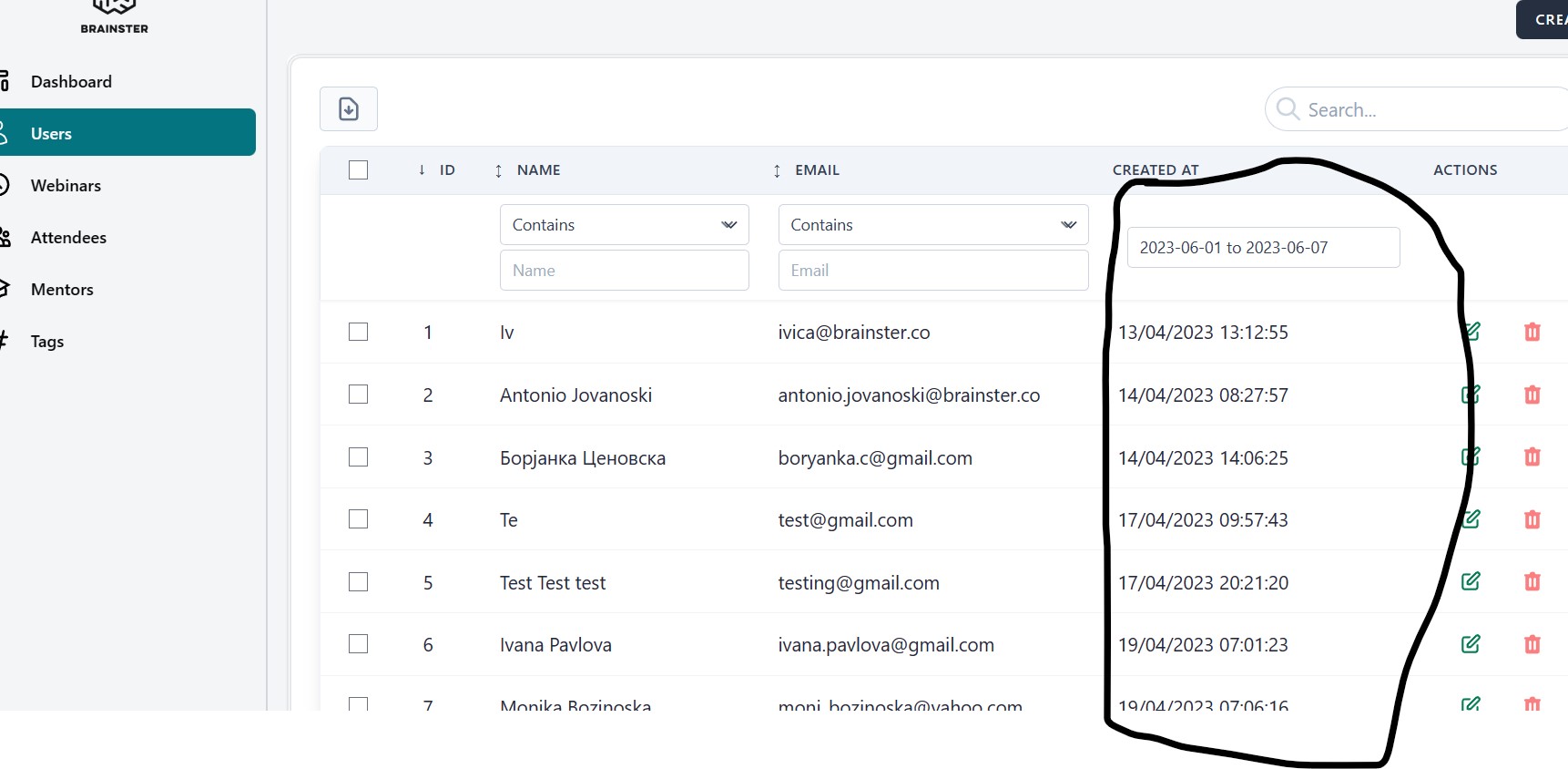Screen dimensions: 1568x769
Task: Open Webinars in the sidebar
Action: click(66, 186)
